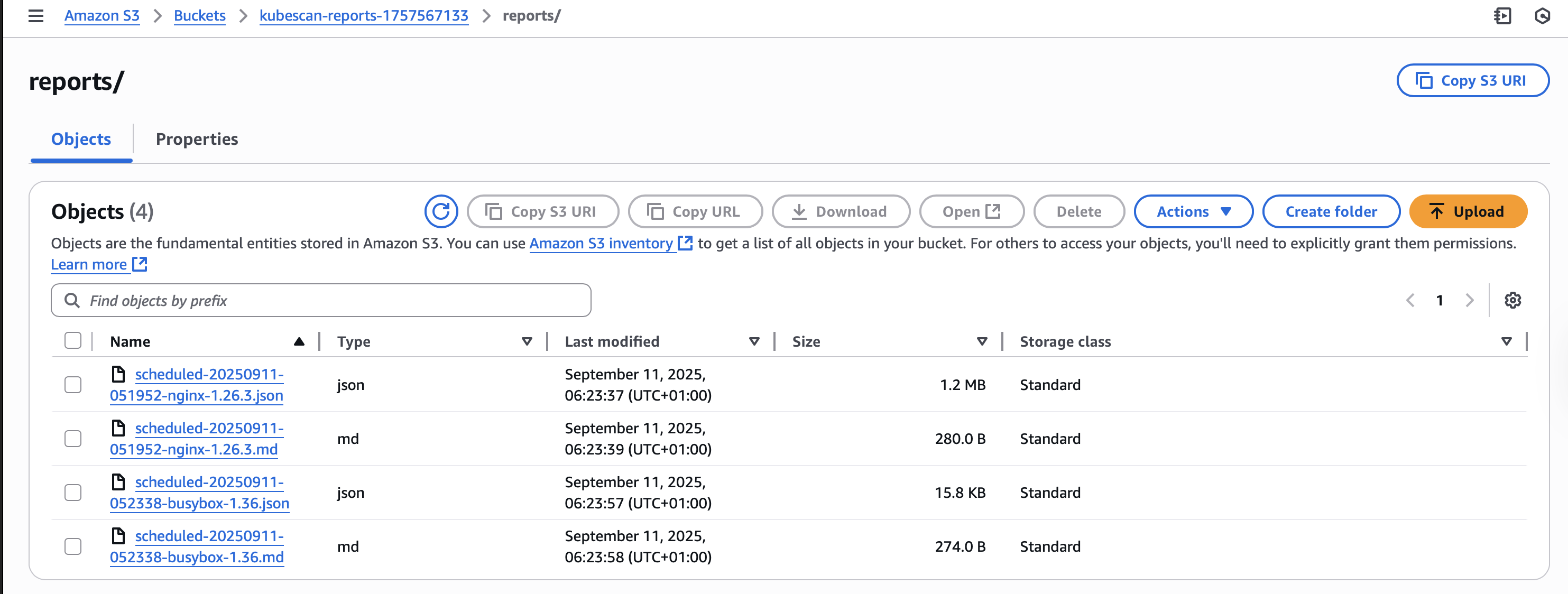Click file icon of busybox-1.36.md row

[x=118, y=535]
